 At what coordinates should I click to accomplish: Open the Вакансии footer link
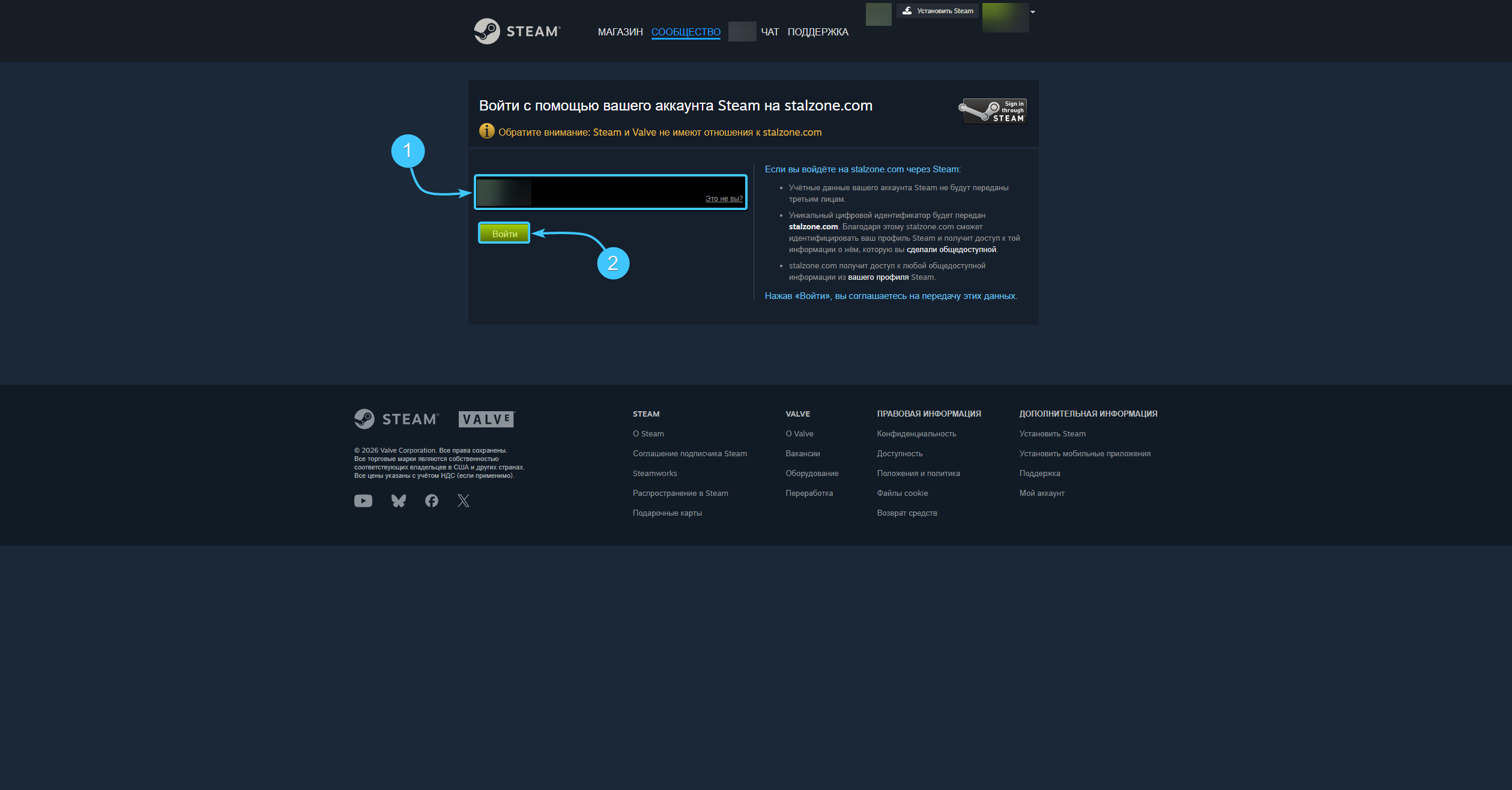[x=802, y=453]
